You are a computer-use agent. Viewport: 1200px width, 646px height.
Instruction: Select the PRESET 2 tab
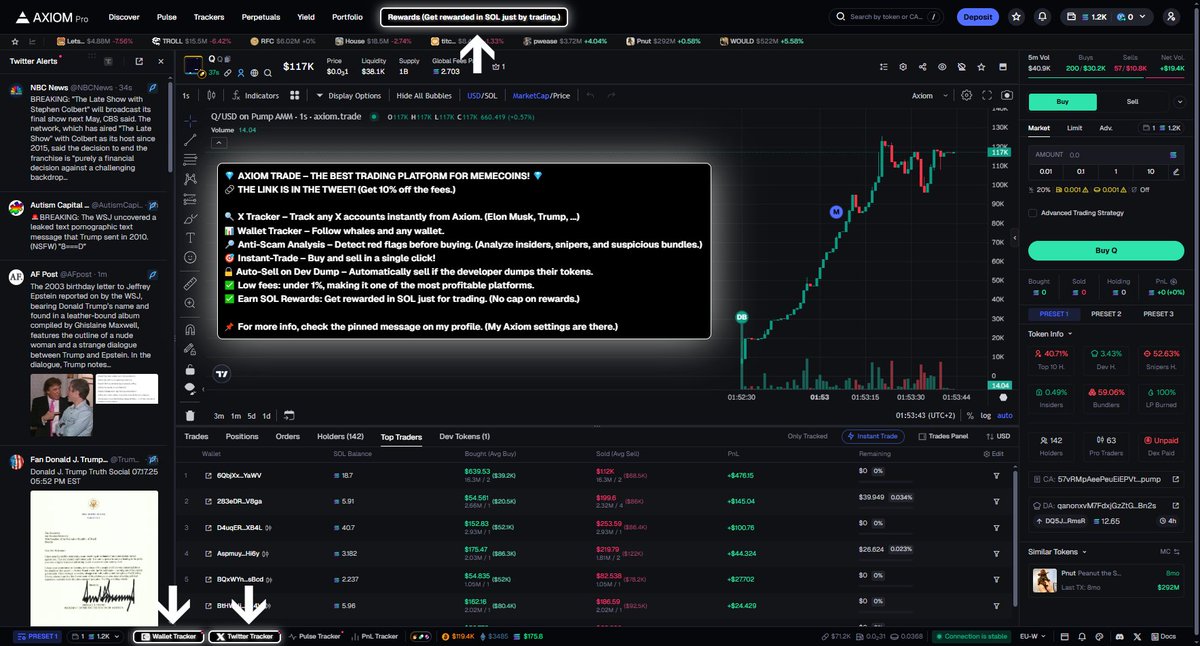tap(1105, 313)
